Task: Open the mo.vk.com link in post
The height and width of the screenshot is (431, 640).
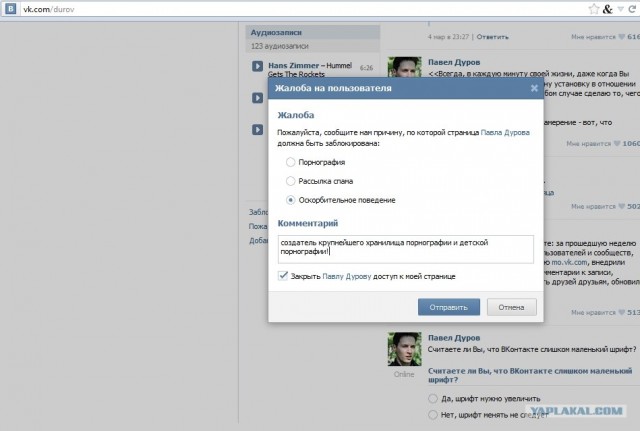Action: pyautogui.click(x=569, y=262)
